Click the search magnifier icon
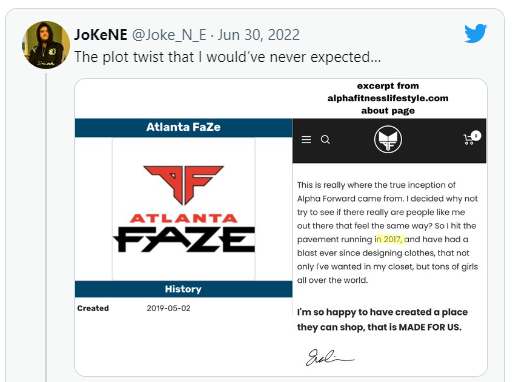This screenshot has height=382, width=525. pos(325,140)
